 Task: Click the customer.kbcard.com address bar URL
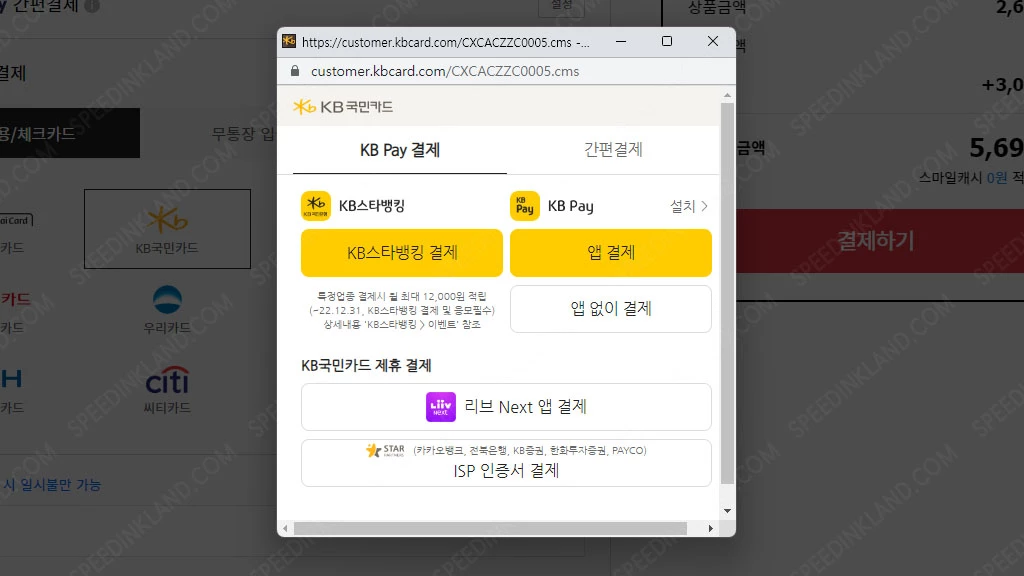(445, 71)
